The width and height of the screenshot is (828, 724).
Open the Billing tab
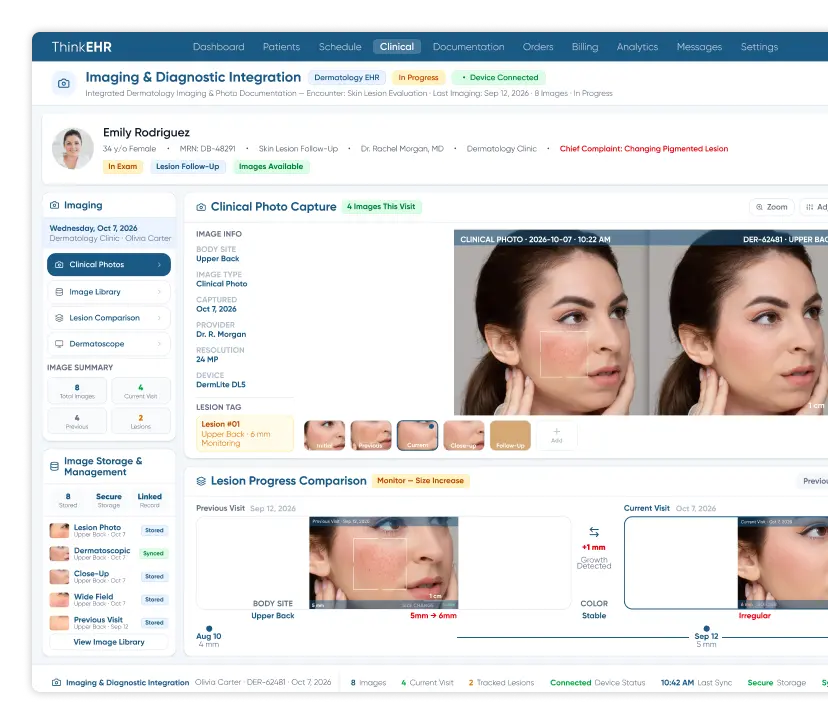pyautogui.click(x=585, y=46)
